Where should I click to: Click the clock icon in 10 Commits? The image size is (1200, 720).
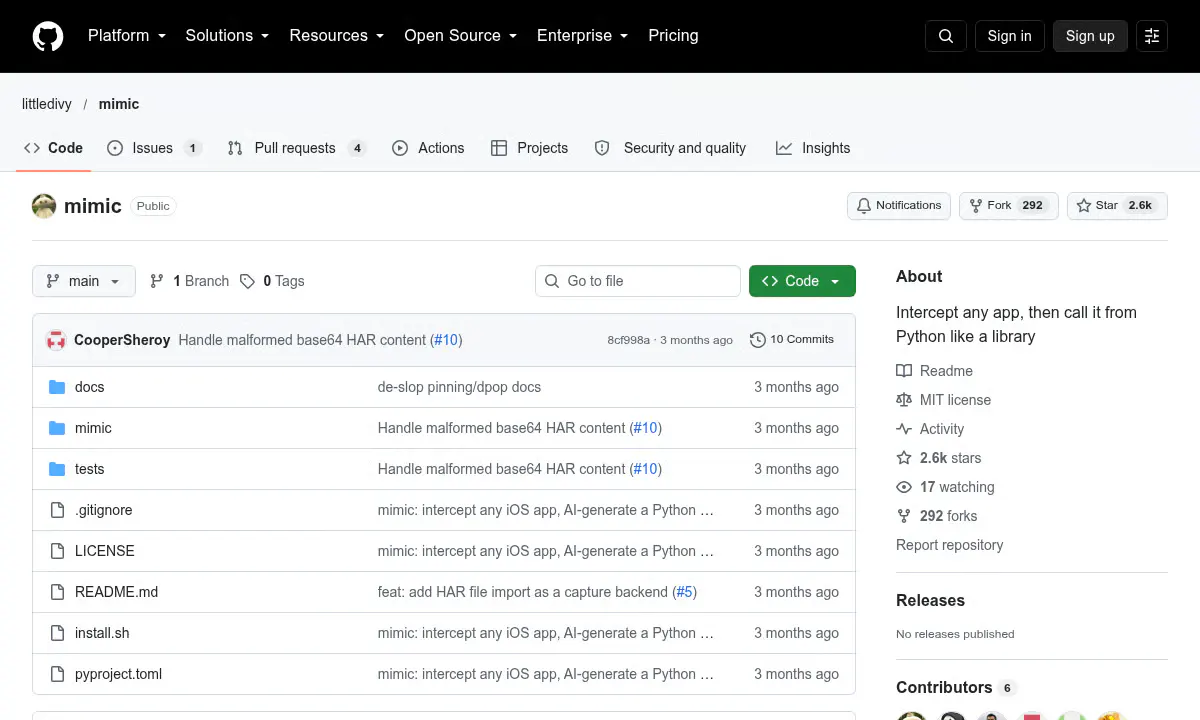758,340
